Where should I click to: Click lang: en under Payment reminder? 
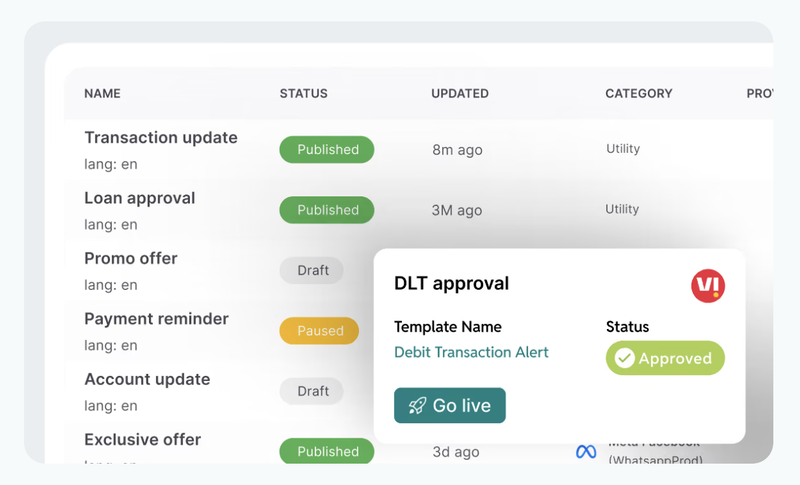click(x=111, y=345)
